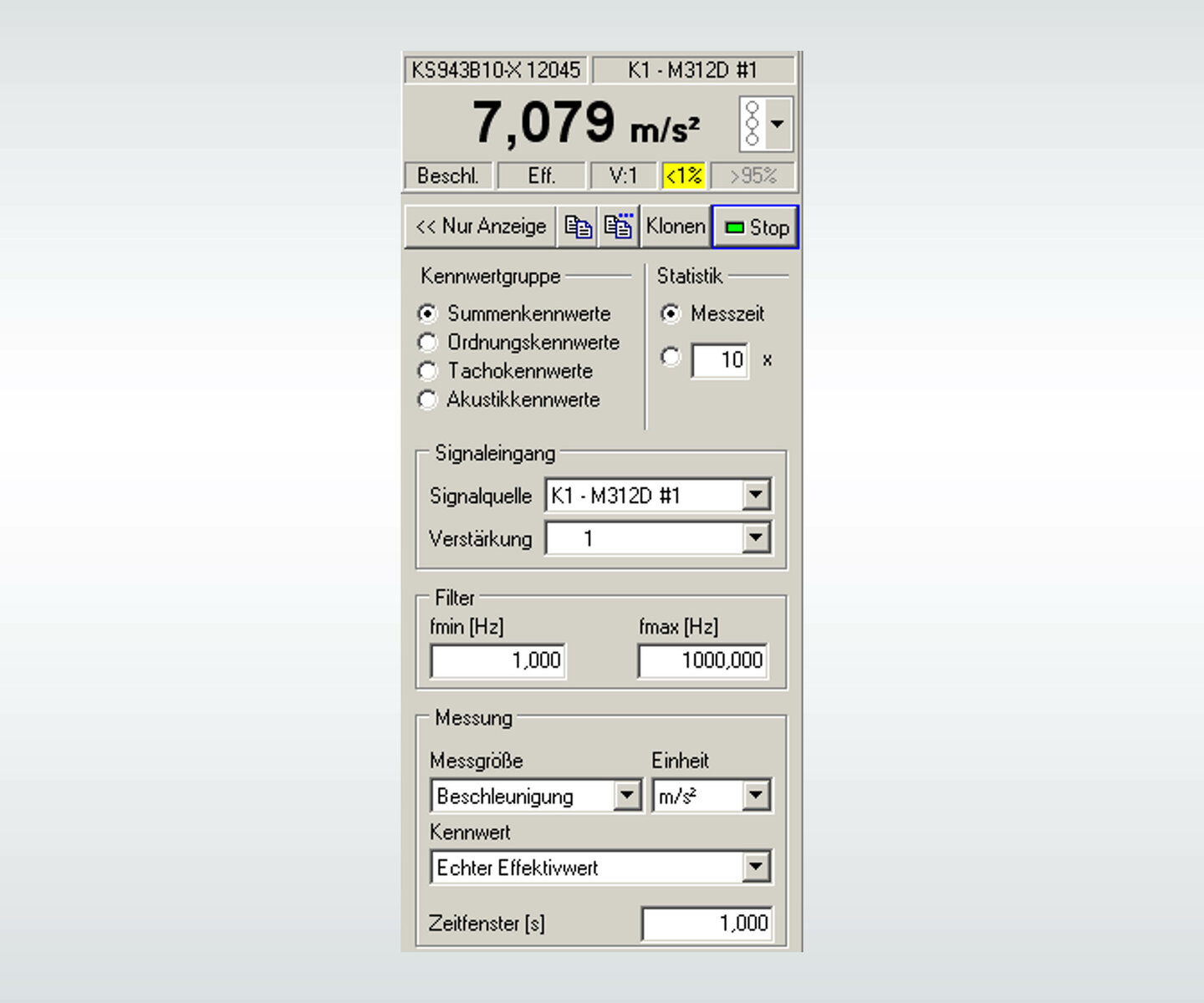
Task: Click the fmin [Hz] input field
Action: [x=498, y=660]
